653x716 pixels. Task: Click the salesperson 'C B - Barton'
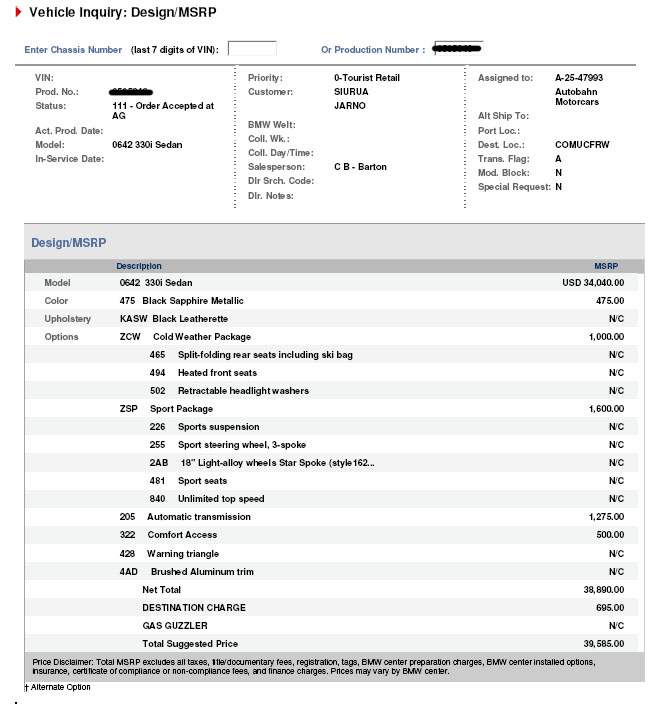click(360, 167)
